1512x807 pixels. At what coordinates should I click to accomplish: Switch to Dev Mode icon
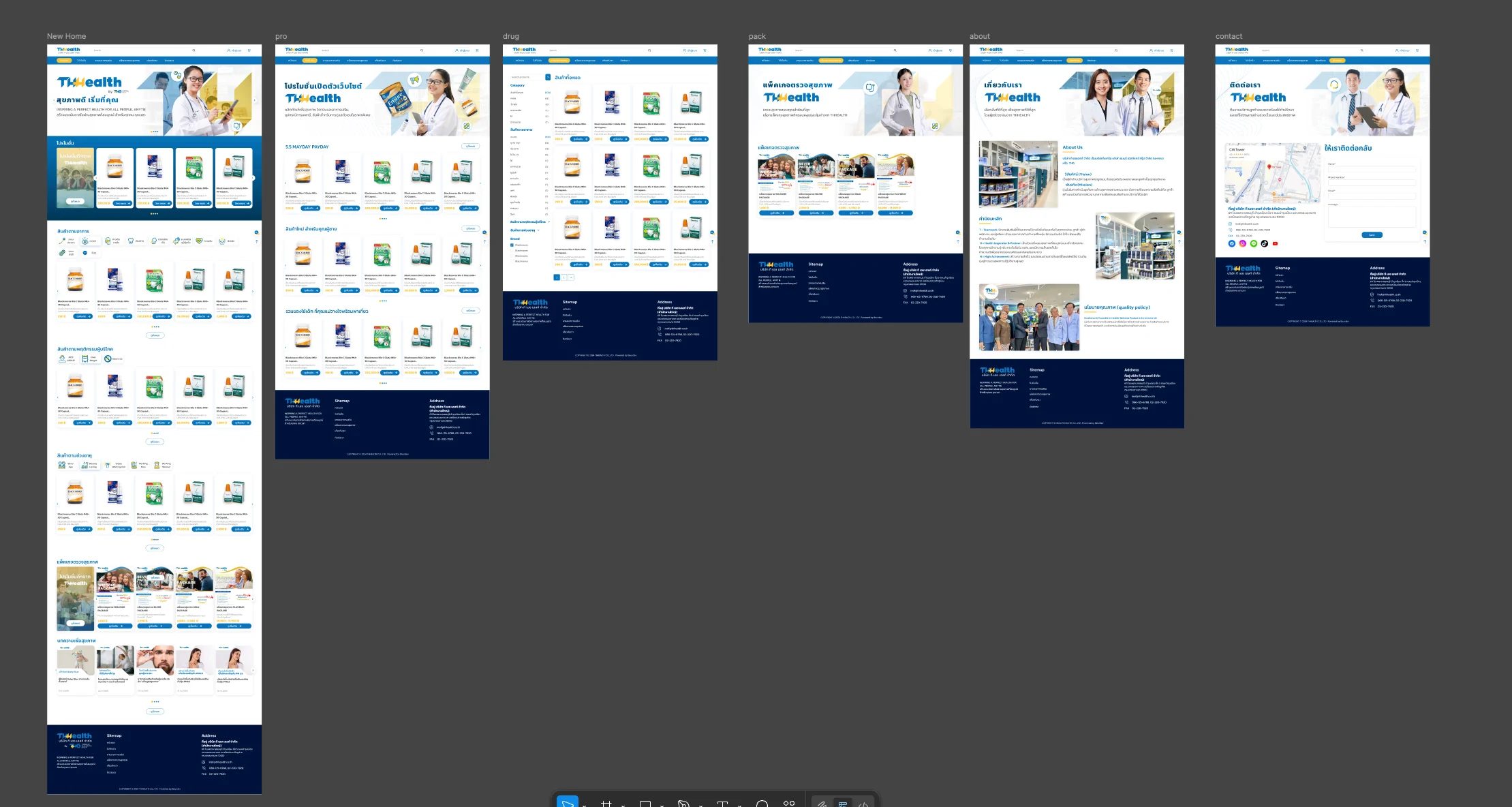[863, 804]
